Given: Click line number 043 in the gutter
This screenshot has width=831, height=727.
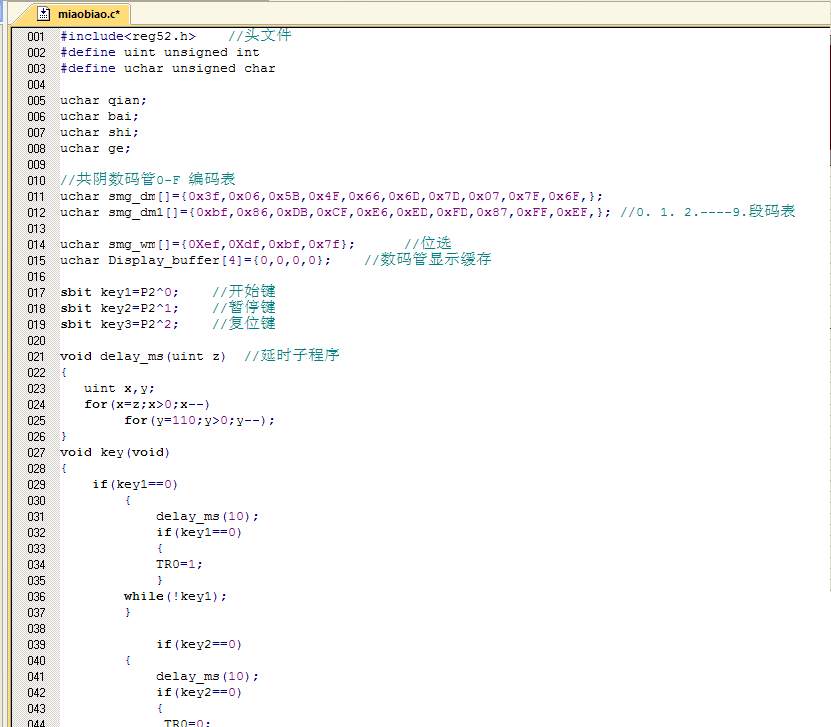Looking at the screenshot, I should 36,708.
